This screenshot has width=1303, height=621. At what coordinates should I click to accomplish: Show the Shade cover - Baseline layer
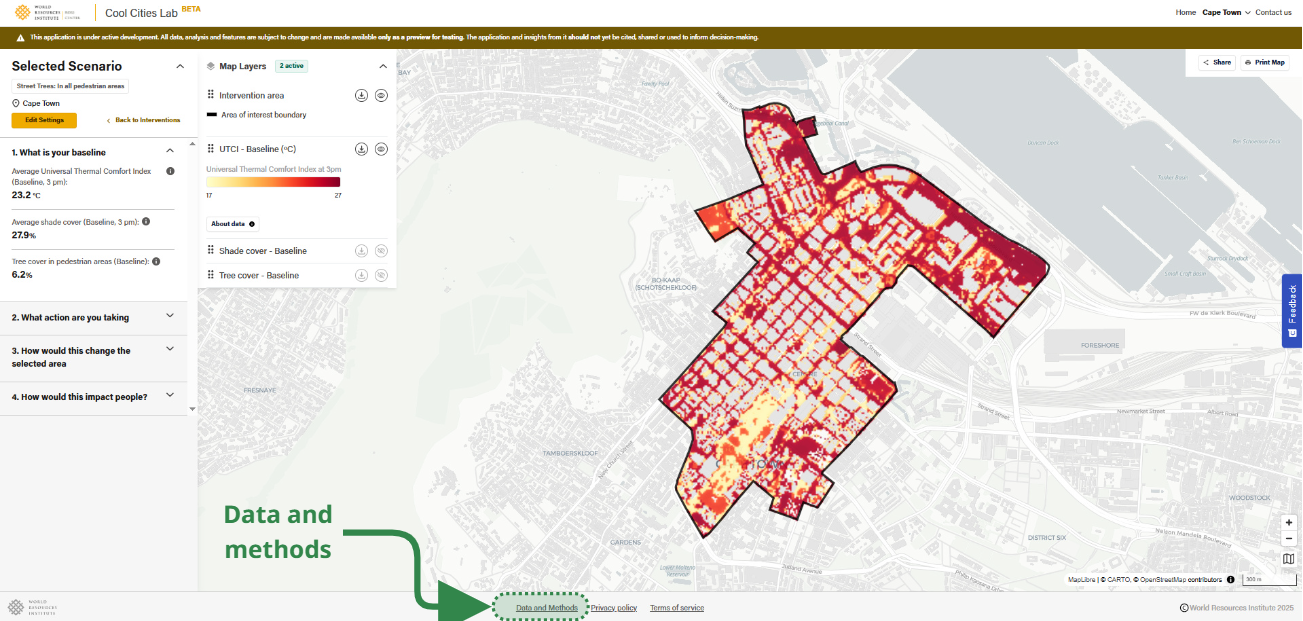[x=381, y=251]
